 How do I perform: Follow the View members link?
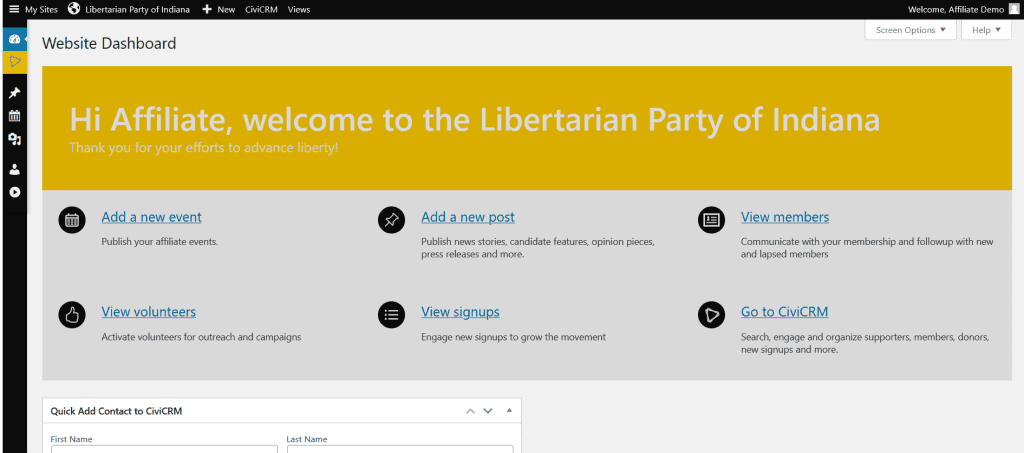pos(784,217)
